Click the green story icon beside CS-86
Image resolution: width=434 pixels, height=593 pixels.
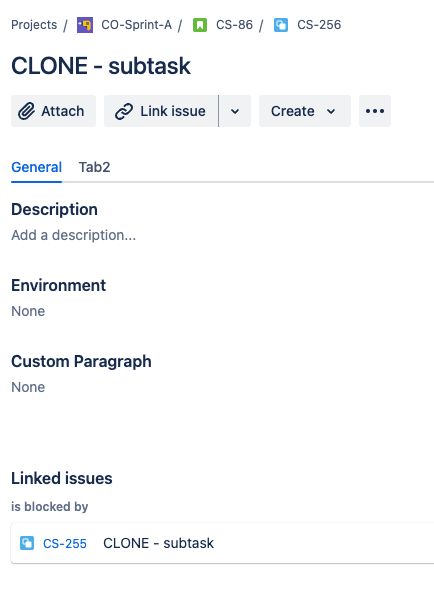pyautogui.click(x=200, y=25)
